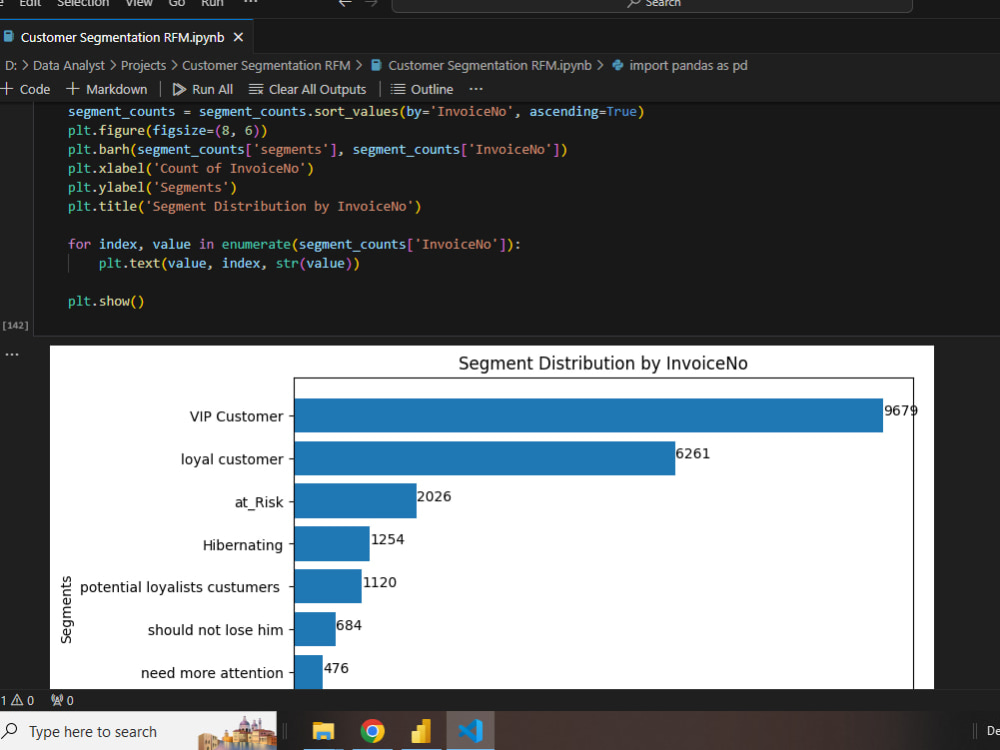Run All notebook cells

point(203,89)
